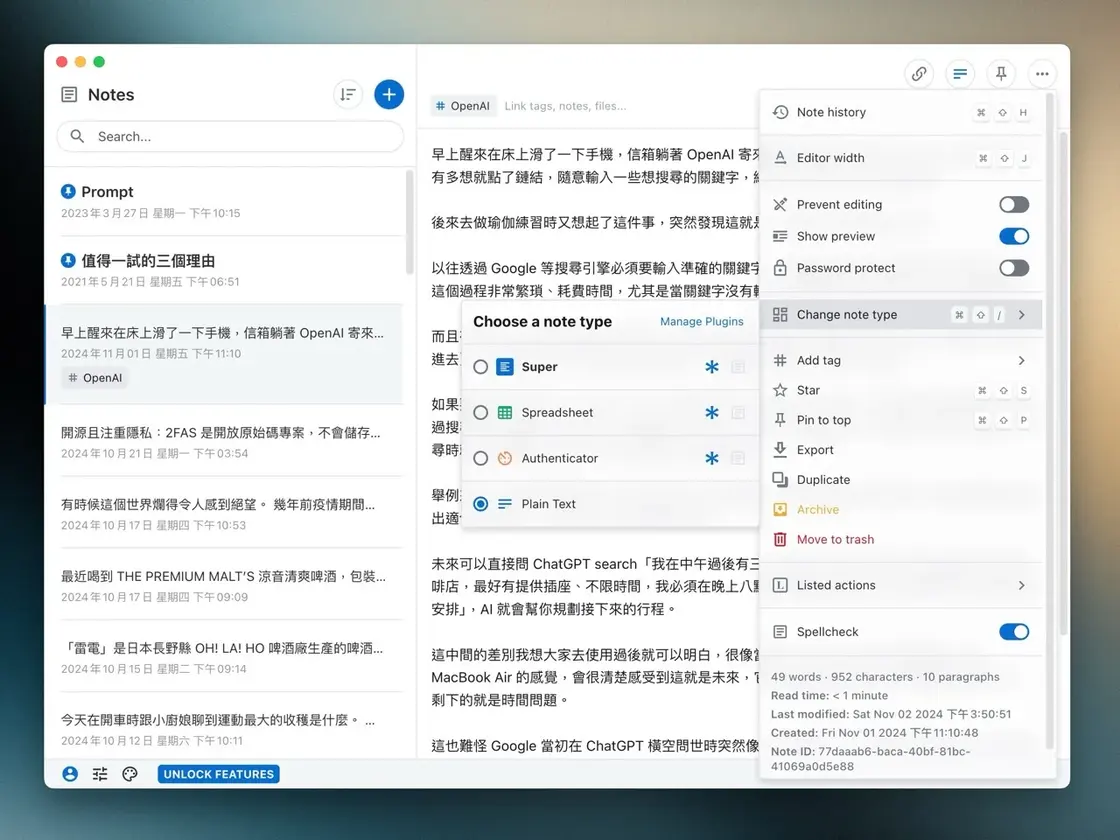The image size is (1120, 840).
Task: Turn off the Show preview switch
Action: 1014,236
